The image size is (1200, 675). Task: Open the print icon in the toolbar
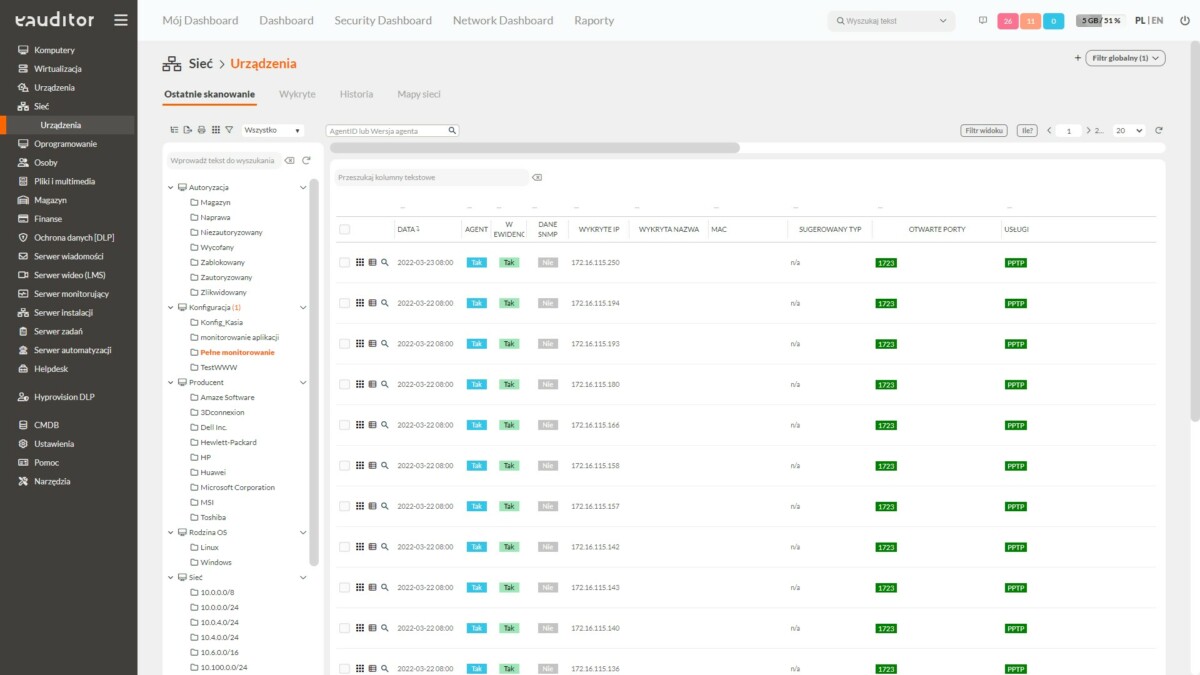pyautogui.click(x=200, y=129)
